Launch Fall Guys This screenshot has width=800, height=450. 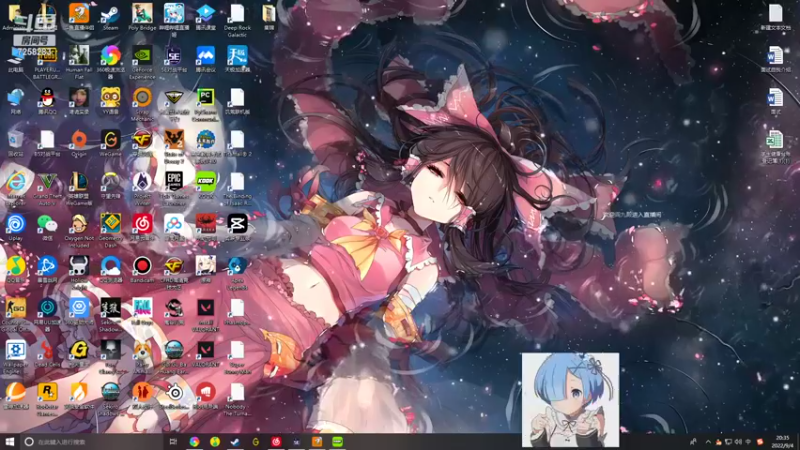tap(142, 311)
